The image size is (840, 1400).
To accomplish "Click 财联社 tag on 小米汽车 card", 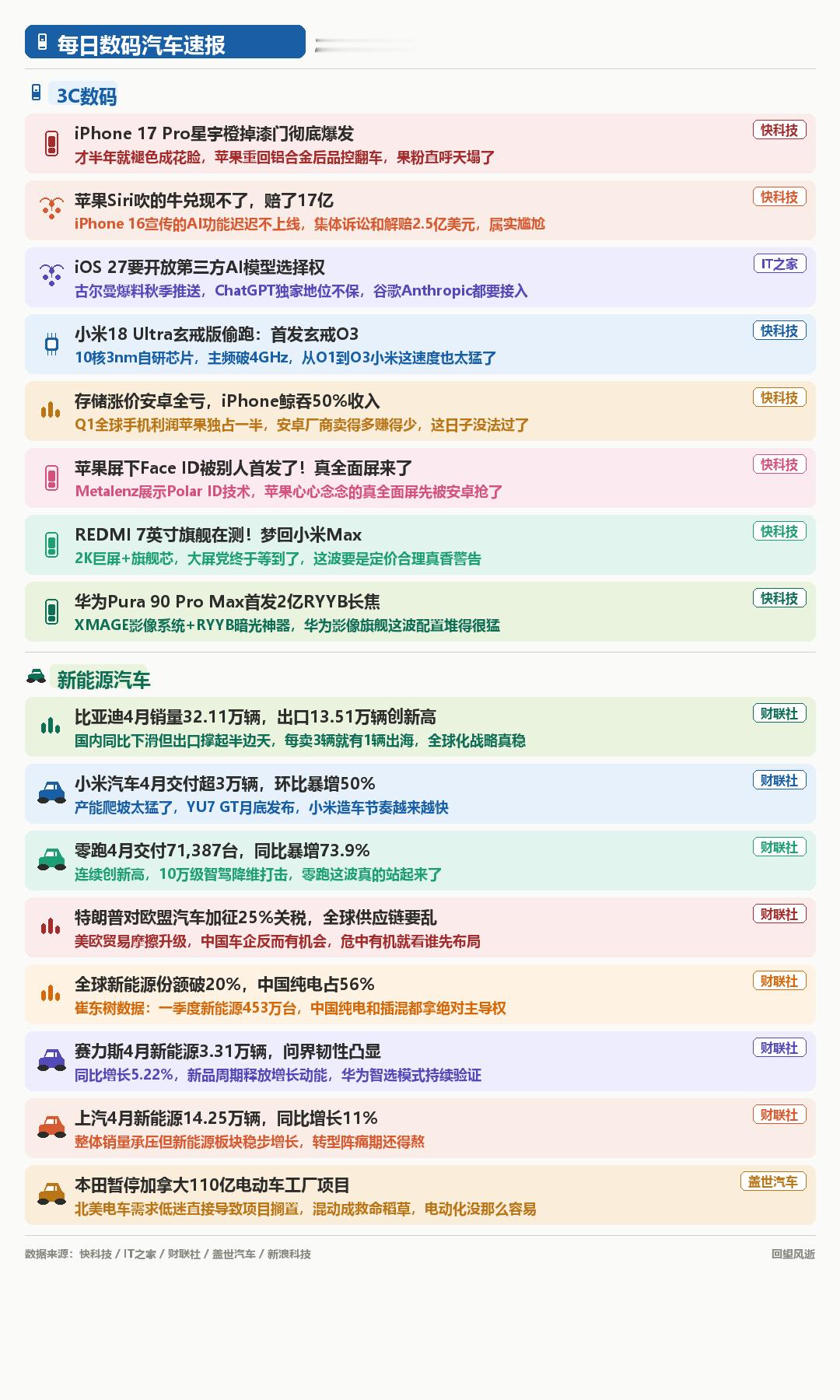I will 779,780.
